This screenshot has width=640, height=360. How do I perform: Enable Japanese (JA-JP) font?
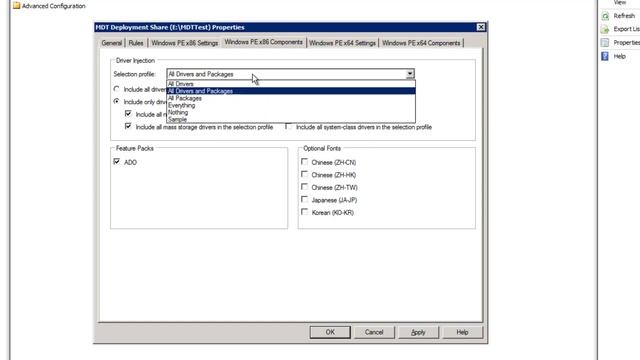304,200
